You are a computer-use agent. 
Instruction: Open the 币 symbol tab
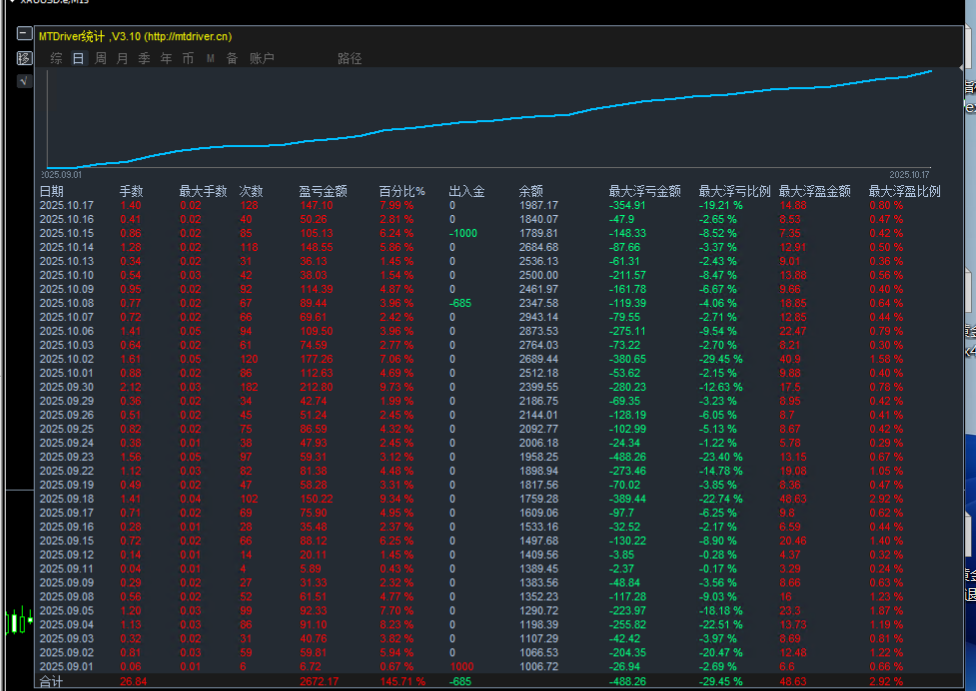(x=188, y=59)
